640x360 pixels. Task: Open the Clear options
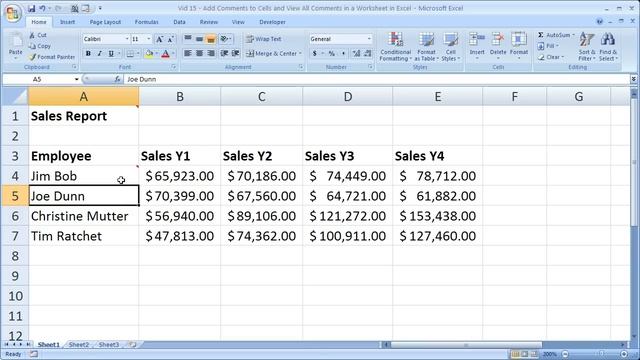(551, 57)
